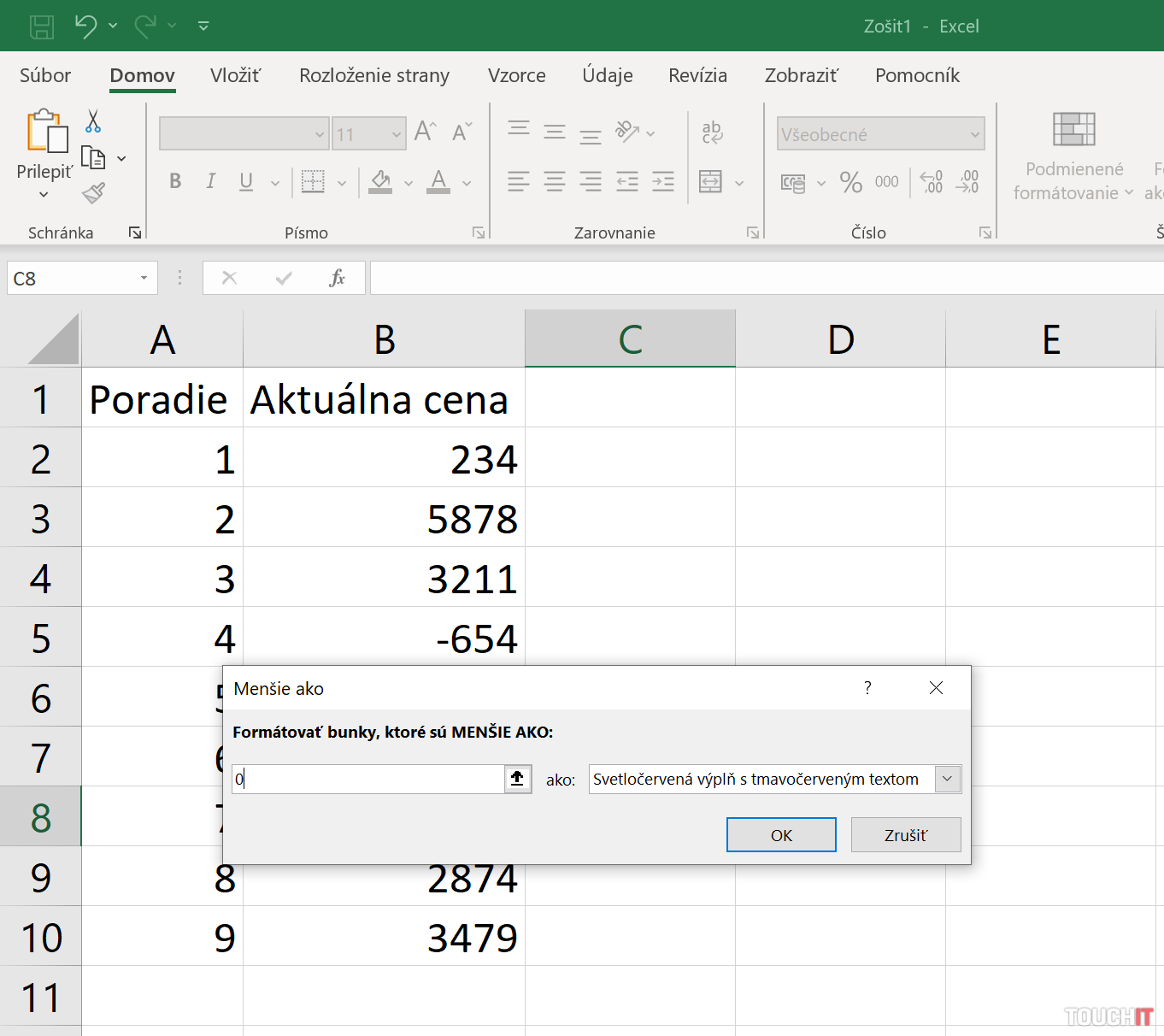
Task: Expand the Všeobecné number format dropdown
Action: (x=974, y=134)
